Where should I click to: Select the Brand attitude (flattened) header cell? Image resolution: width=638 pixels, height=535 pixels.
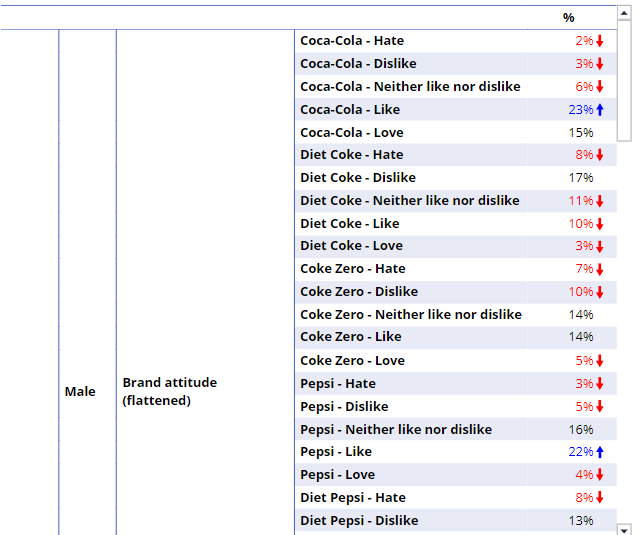[x=170, y=392]
